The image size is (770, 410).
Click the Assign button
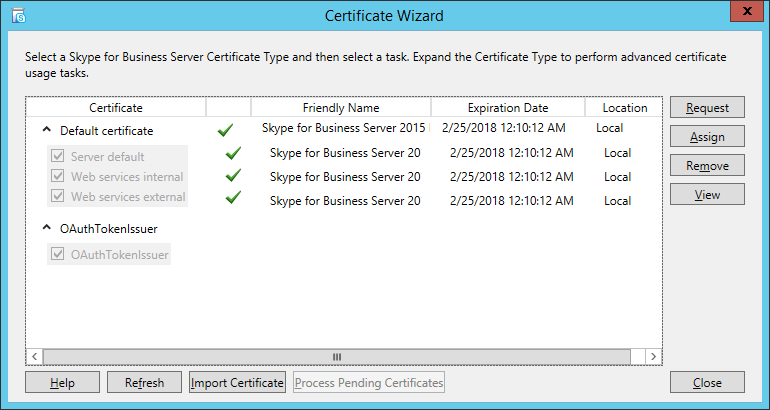(x=707, y=137)
